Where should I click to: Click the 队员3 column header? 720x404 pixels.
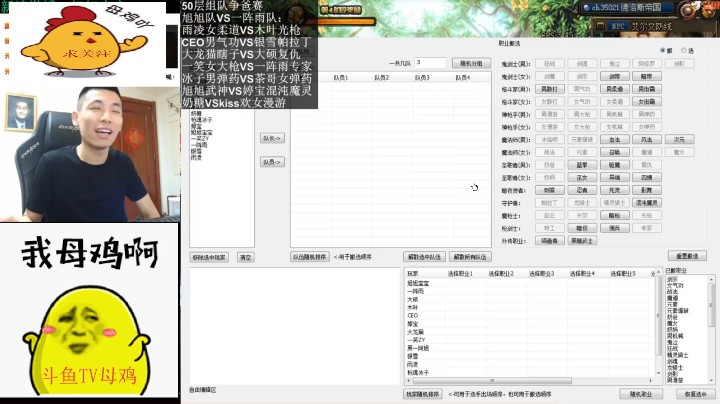point(422,78)
